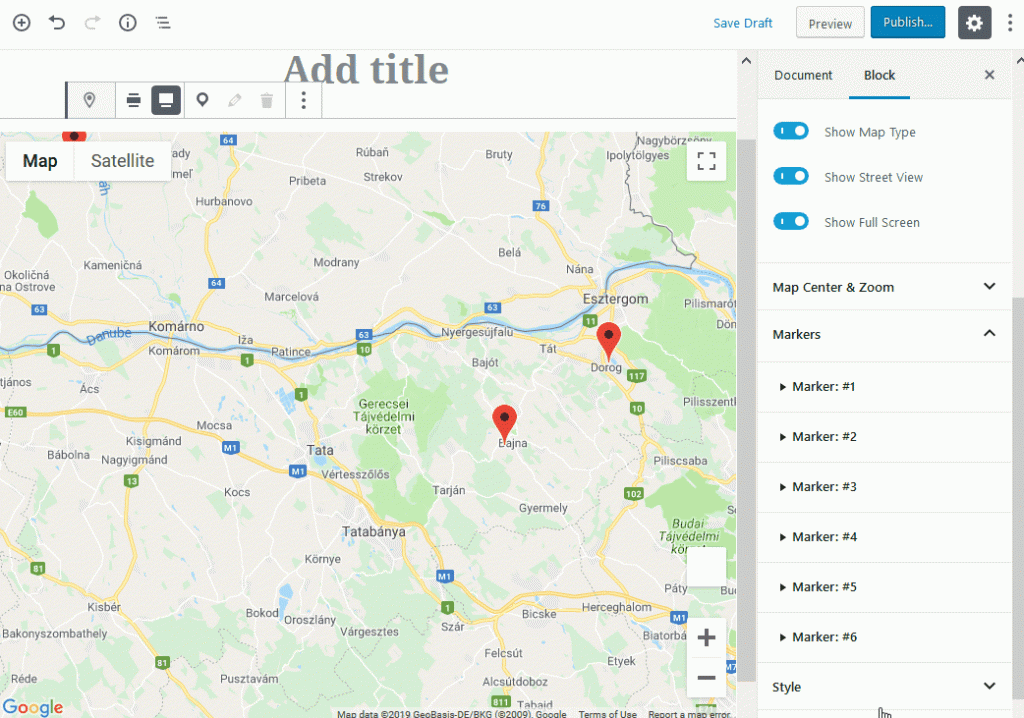Click the red marker near Dorog
The width and height of the screenshot is (1024, 718).
coord(609,341)
